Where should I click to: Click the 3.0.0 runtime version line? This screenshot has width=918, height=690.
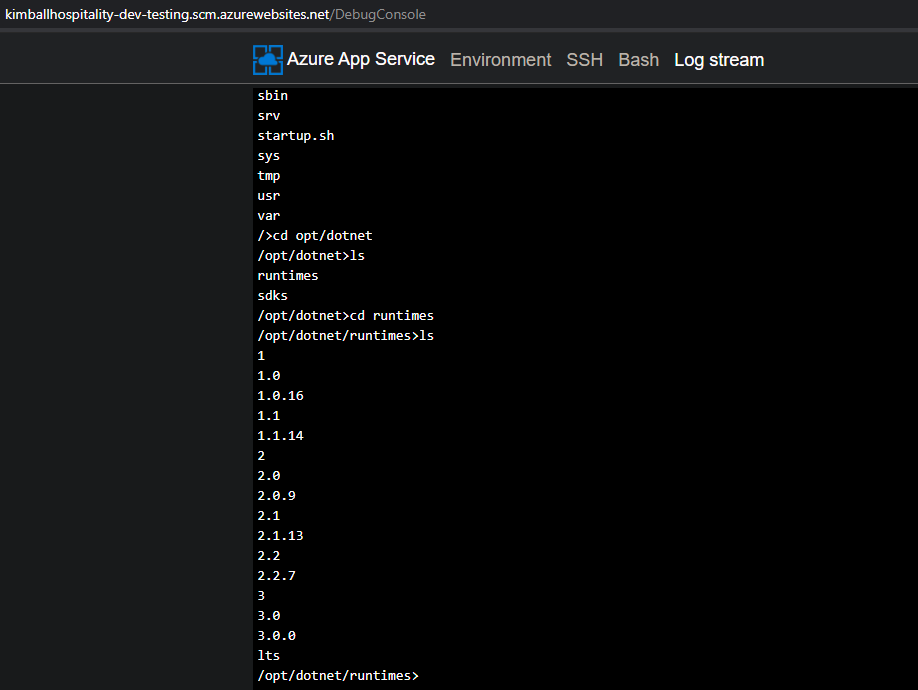click(x=276, y=635)
